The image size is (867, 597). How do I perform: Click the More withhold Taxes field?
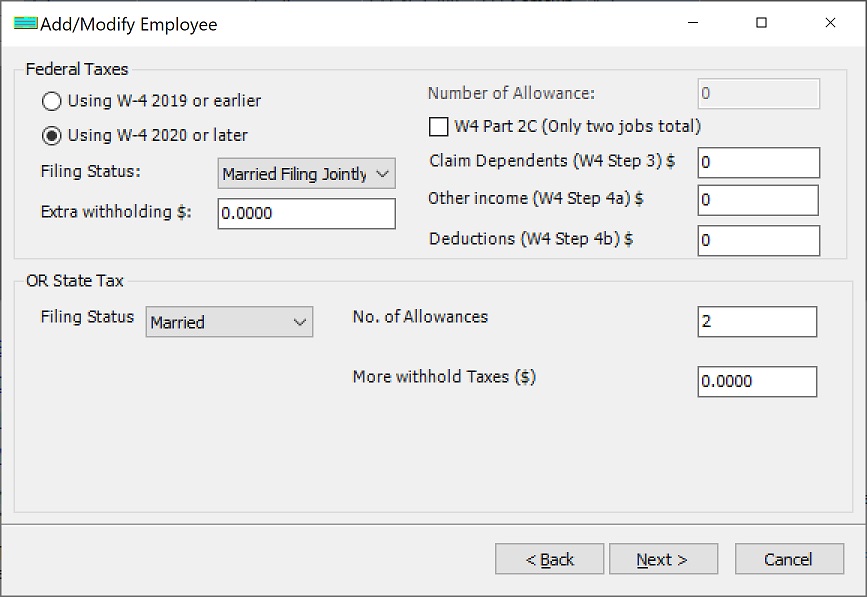[755, 381]
